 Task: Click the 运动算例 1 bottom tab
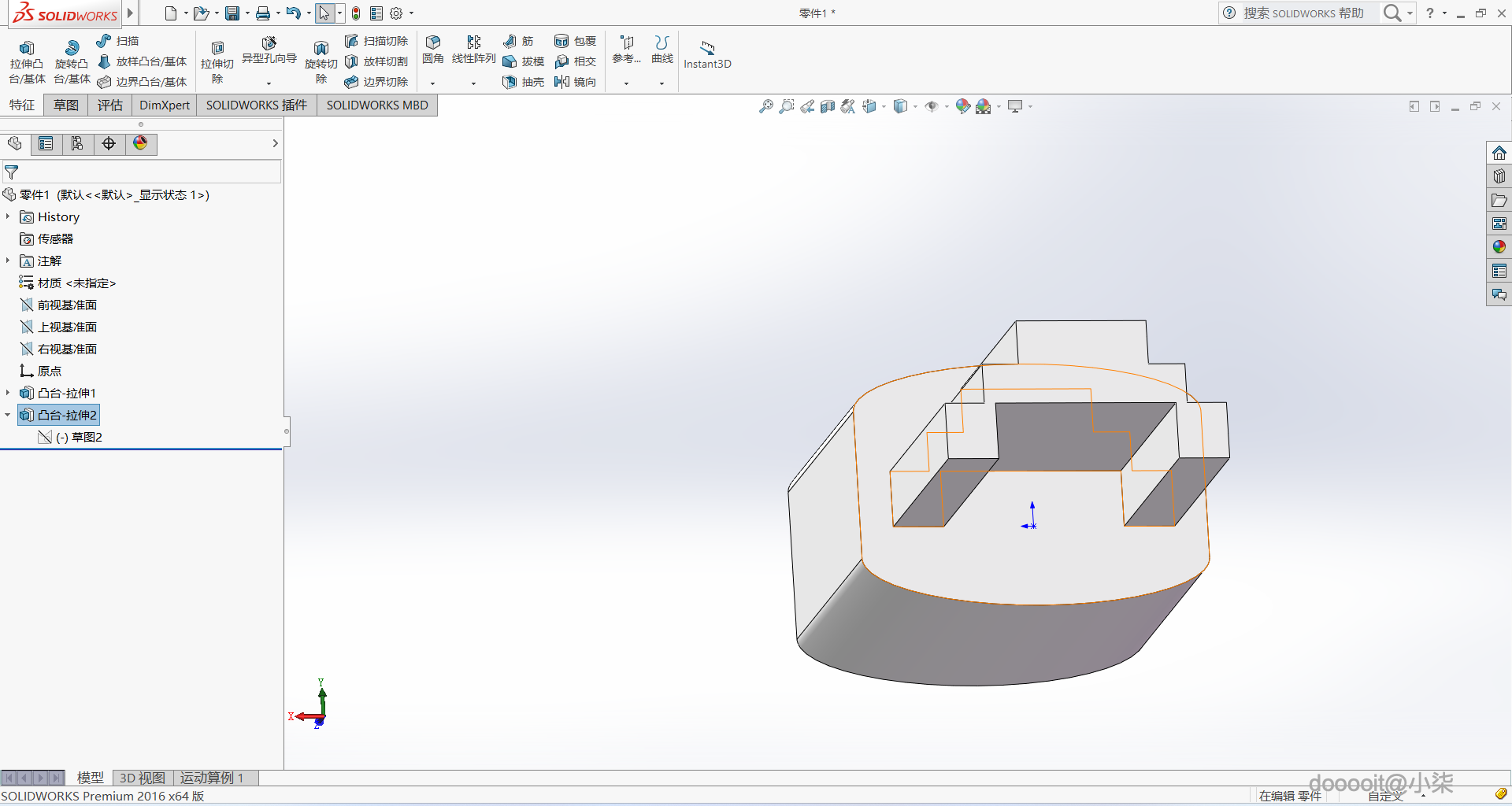point(212,778)
